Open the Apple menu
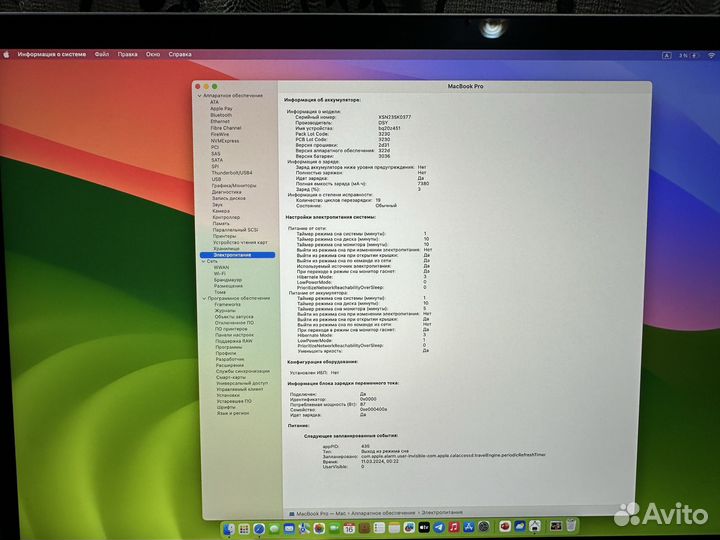The image size is (720, 540). tap(6, 54)
